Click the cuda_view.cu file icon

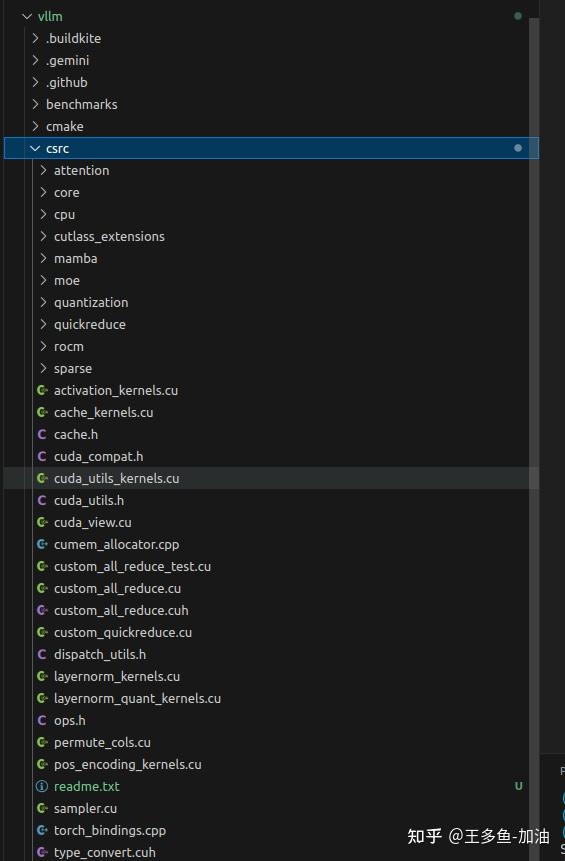[x=42, y=522]
